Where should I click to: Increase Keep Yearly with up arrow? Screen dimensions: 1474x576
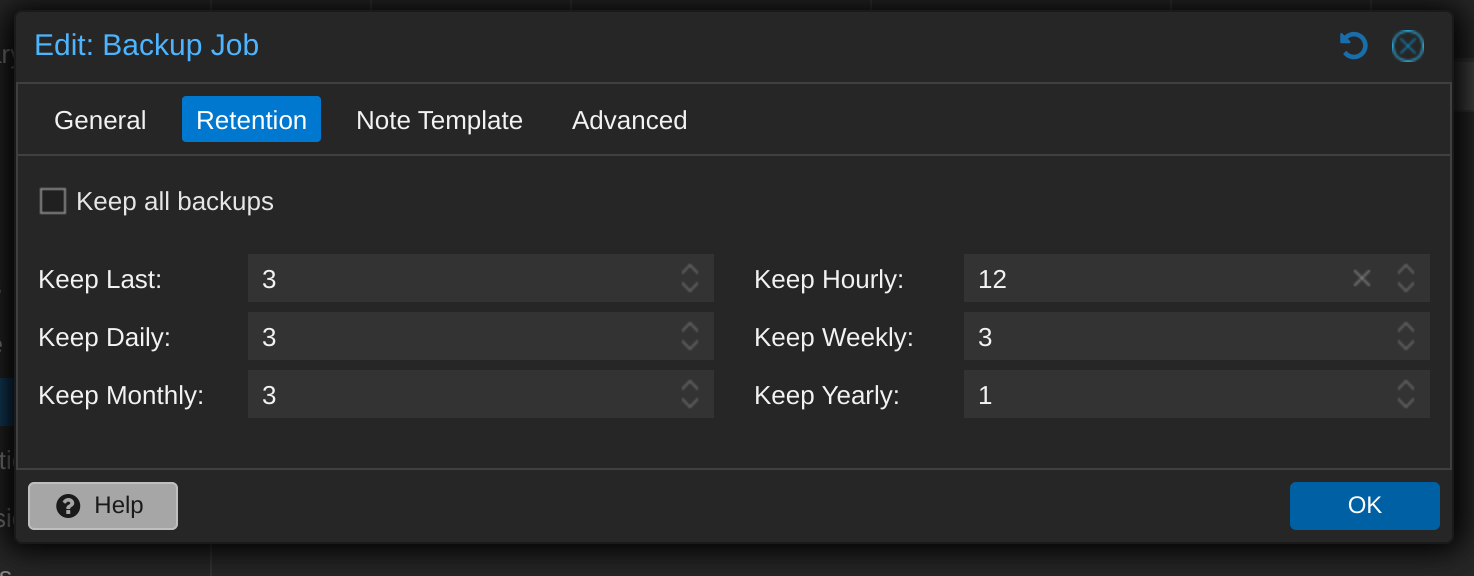pos(1406,386)
